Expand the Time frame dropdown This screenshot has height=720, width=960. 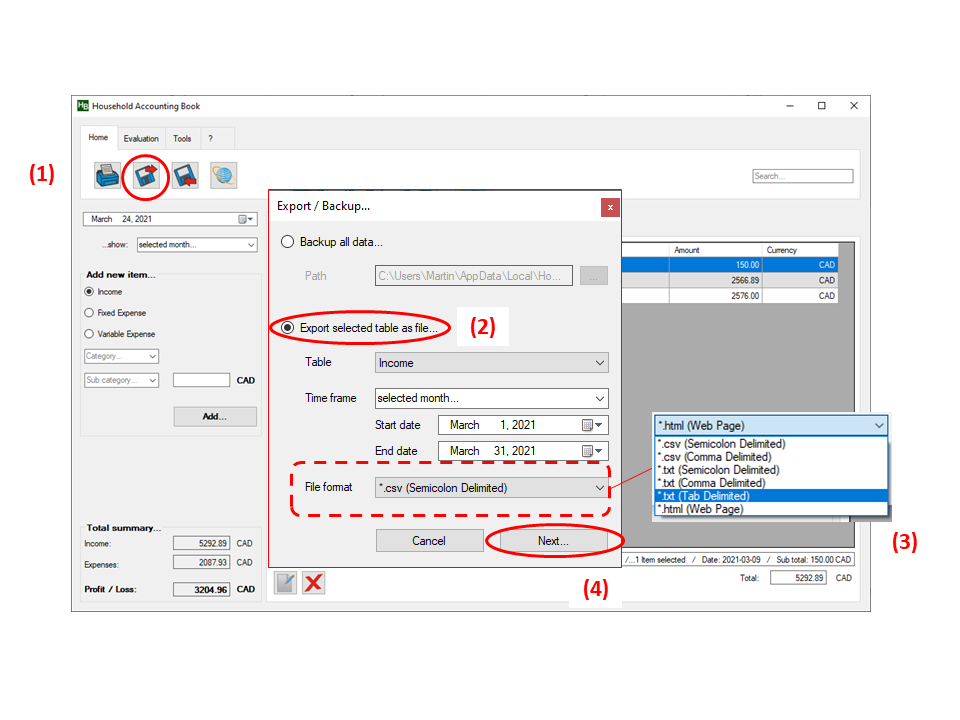[491, 398]
